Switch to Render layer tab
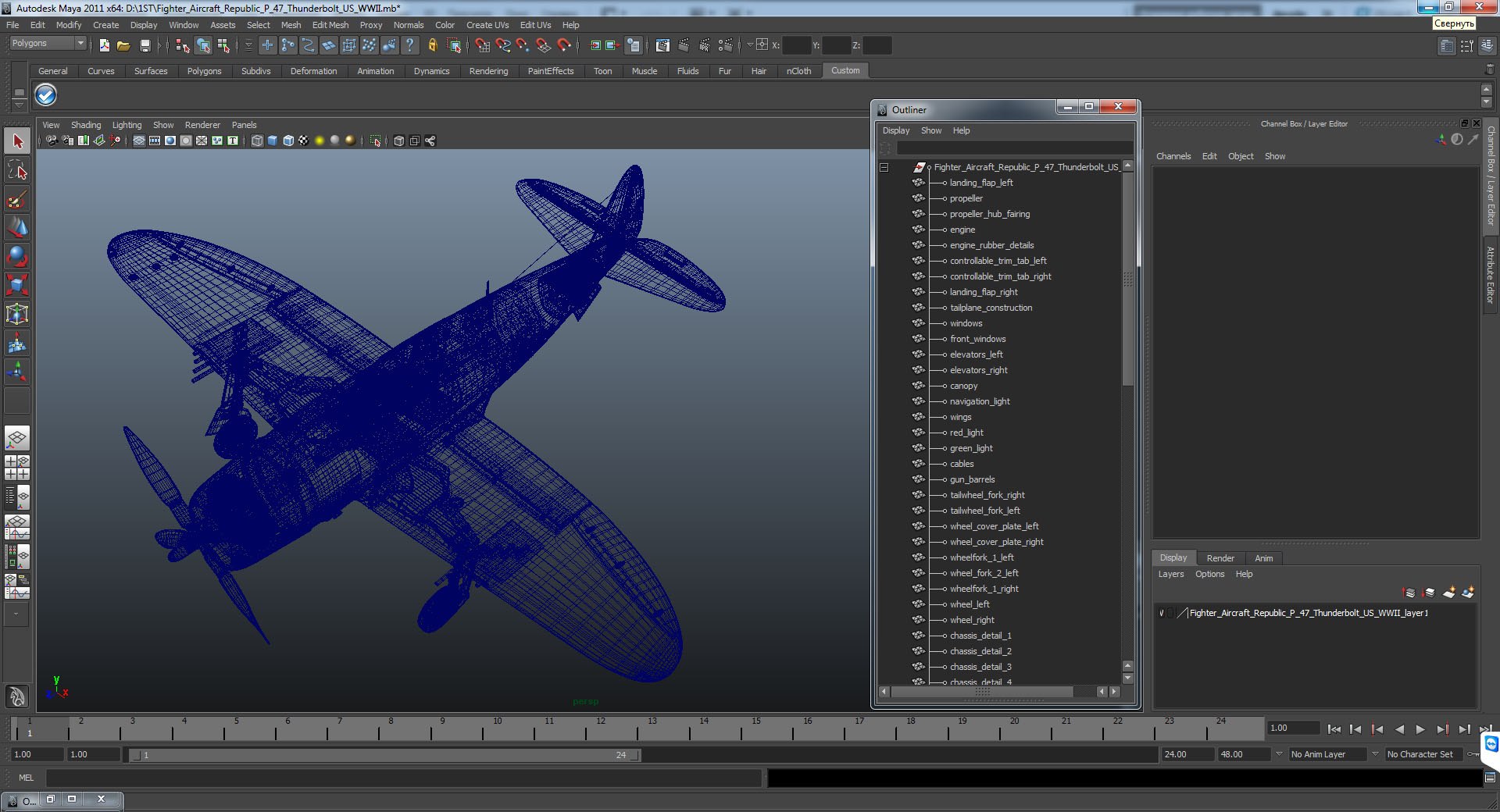Image resolution: width=1500 pixels, height=812 pixels. click(1220, 558)
